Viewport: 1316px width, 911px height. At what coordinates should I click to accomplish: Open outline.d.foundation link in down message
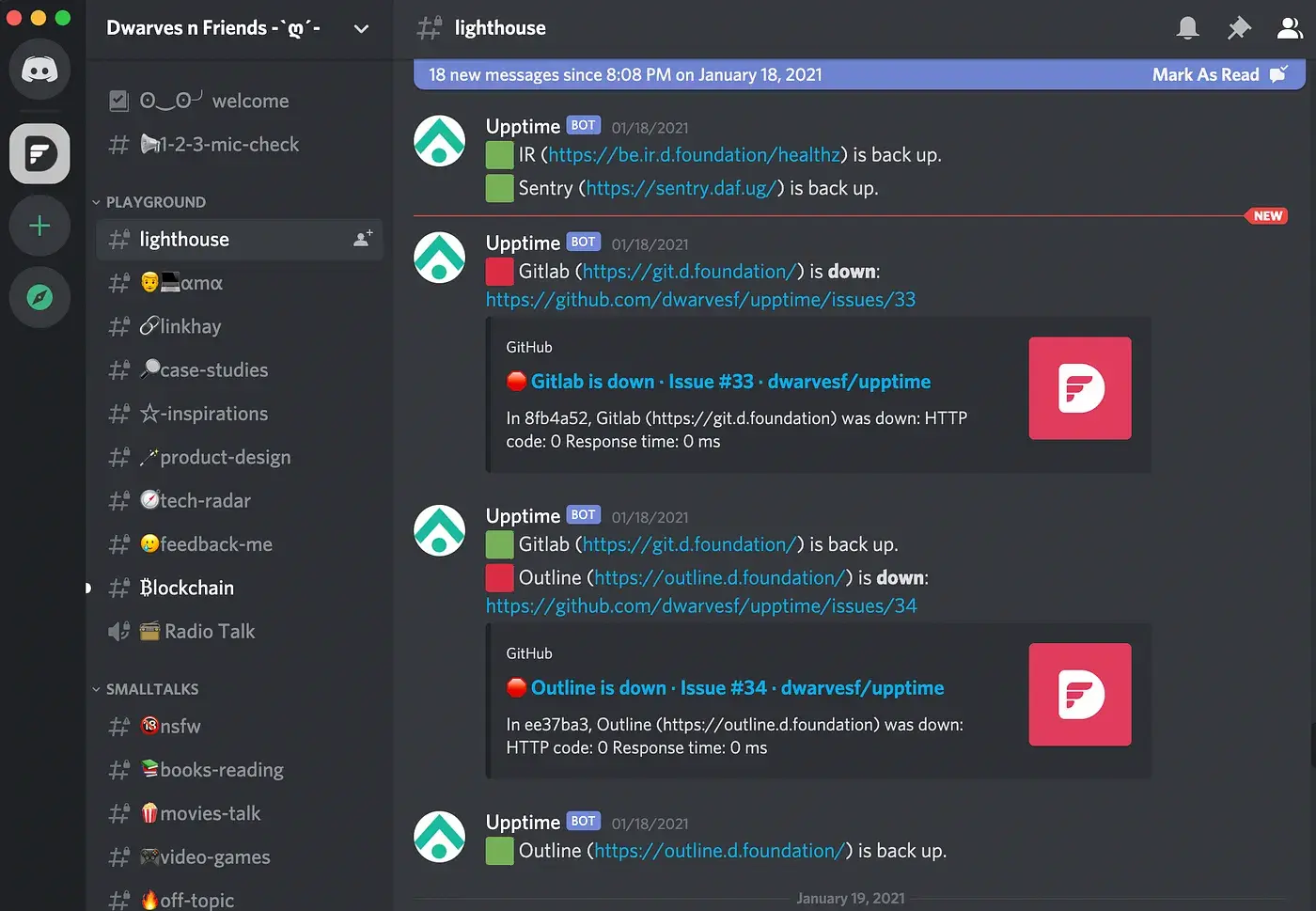tap(720, 577)
